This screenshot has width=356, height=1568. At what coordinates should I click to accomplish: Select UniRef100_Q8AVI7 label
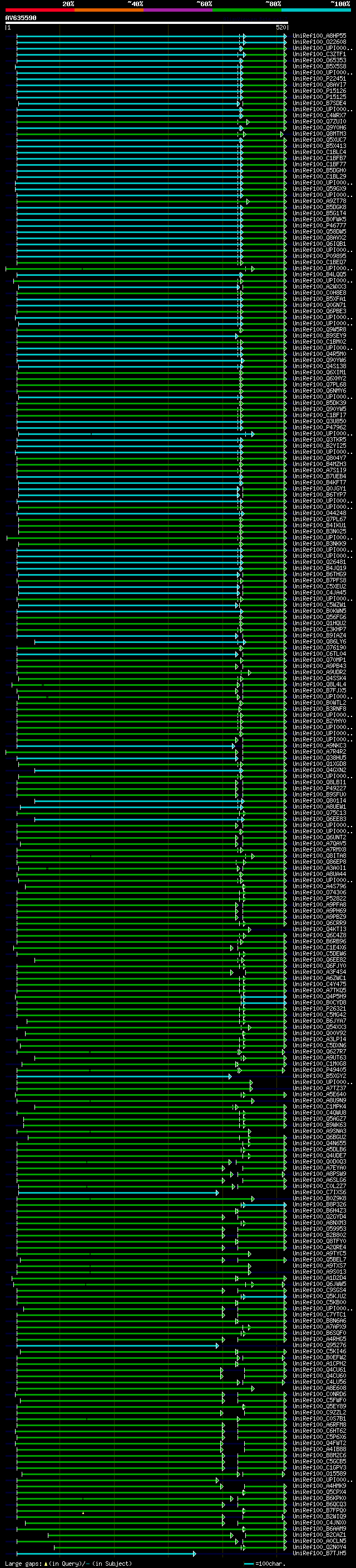[319, 85]
